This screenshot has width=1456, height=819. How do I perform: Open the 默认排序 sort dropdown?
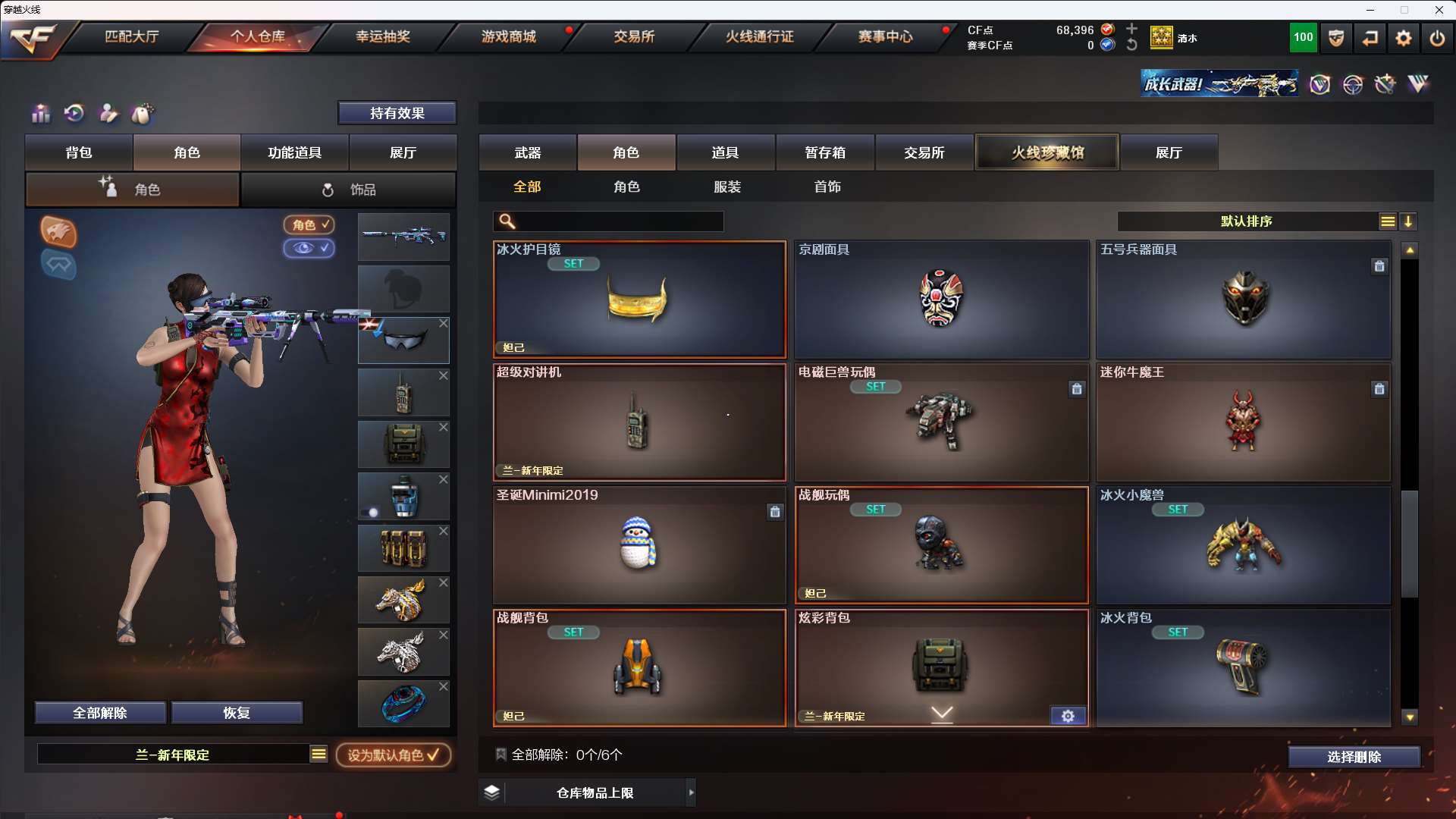tap(1246, 221)
